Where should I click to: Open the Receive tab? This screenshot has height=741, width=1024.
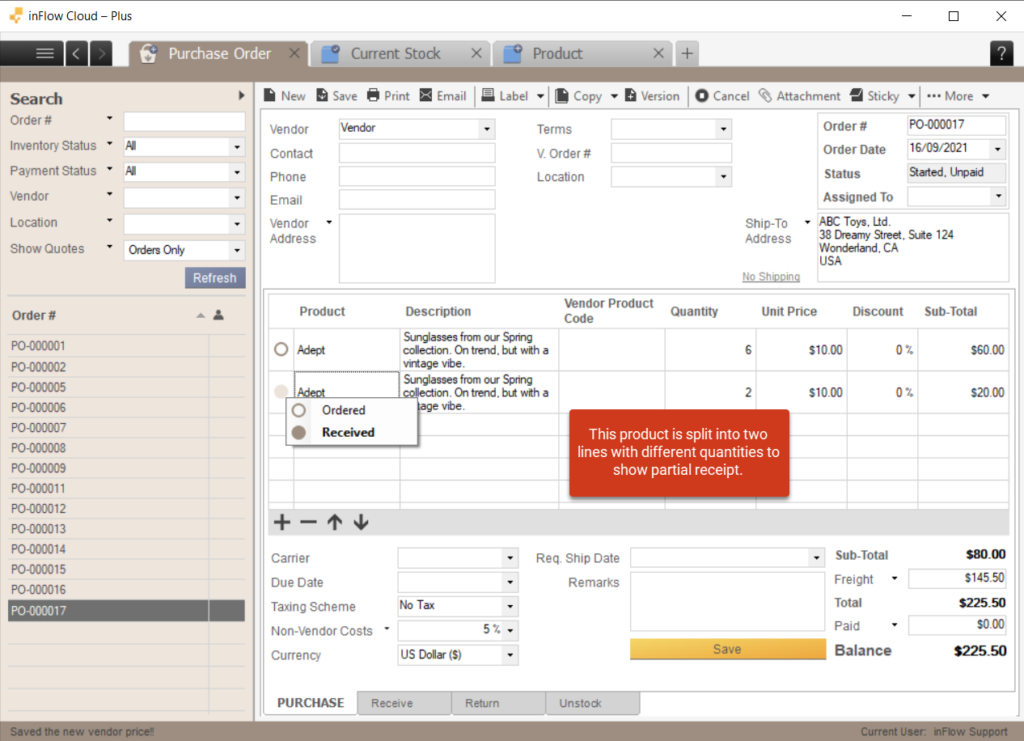[x=403, y=702]
